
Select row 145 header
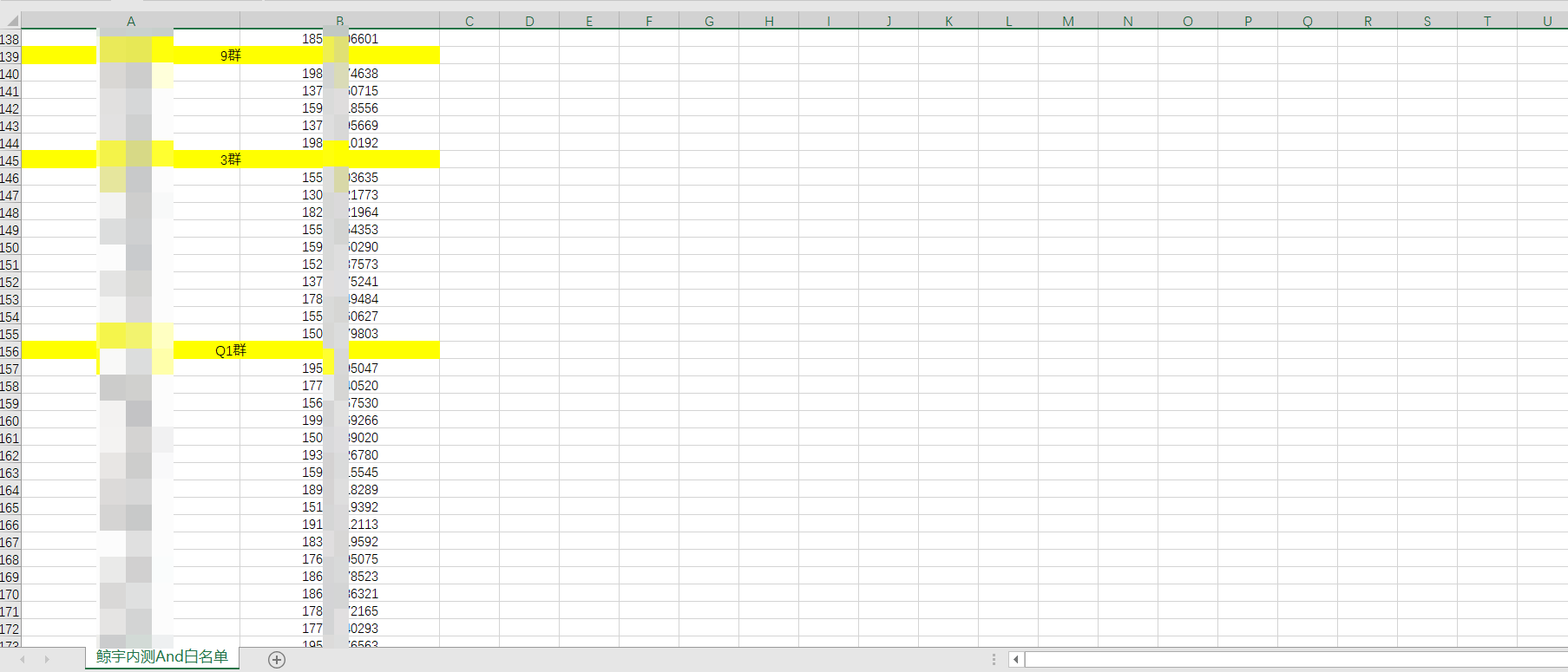click(x=10, y=160)
